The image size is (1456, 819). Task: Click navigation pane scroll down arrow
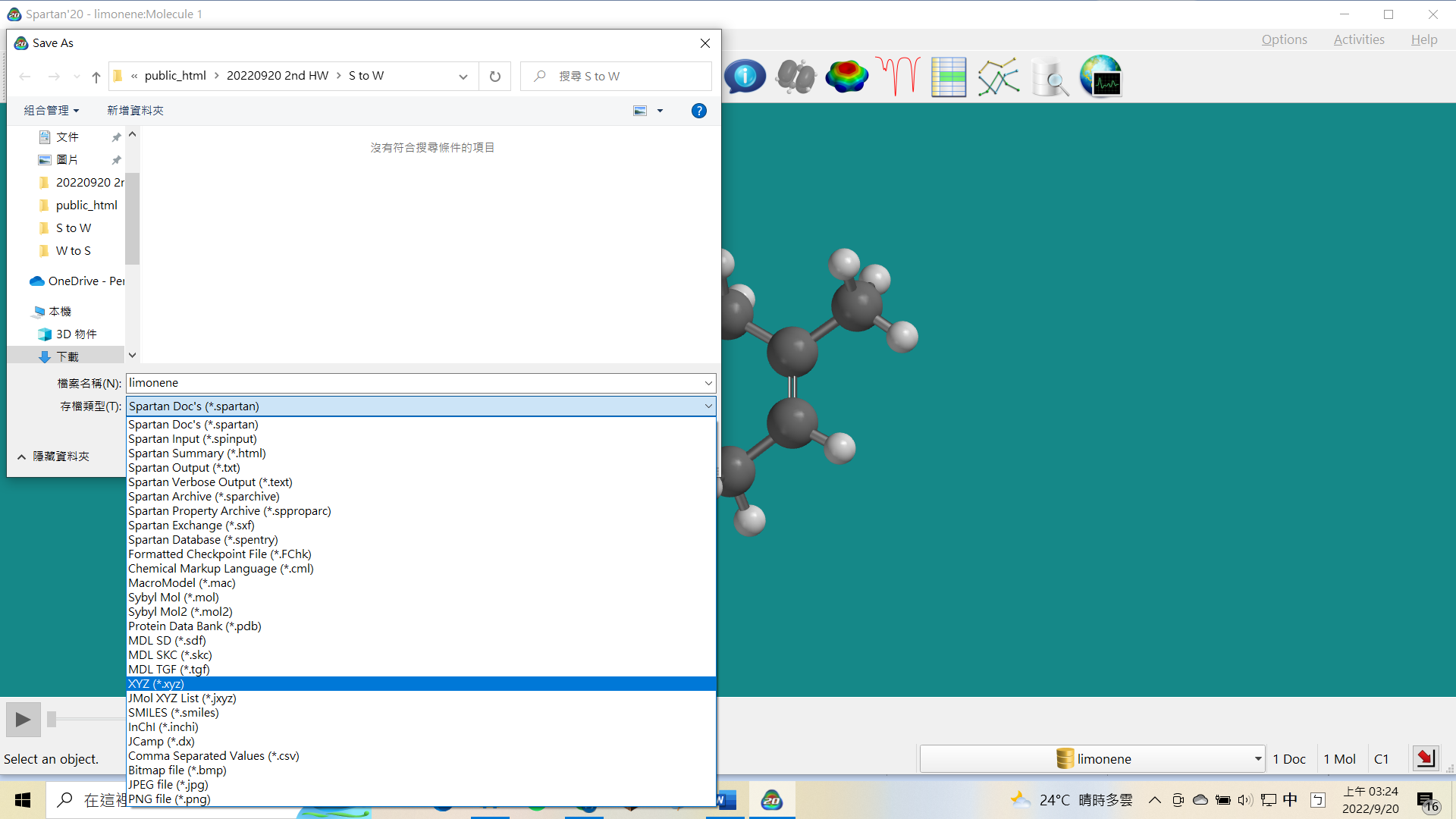pyautogui.click(x=133, y=355)
